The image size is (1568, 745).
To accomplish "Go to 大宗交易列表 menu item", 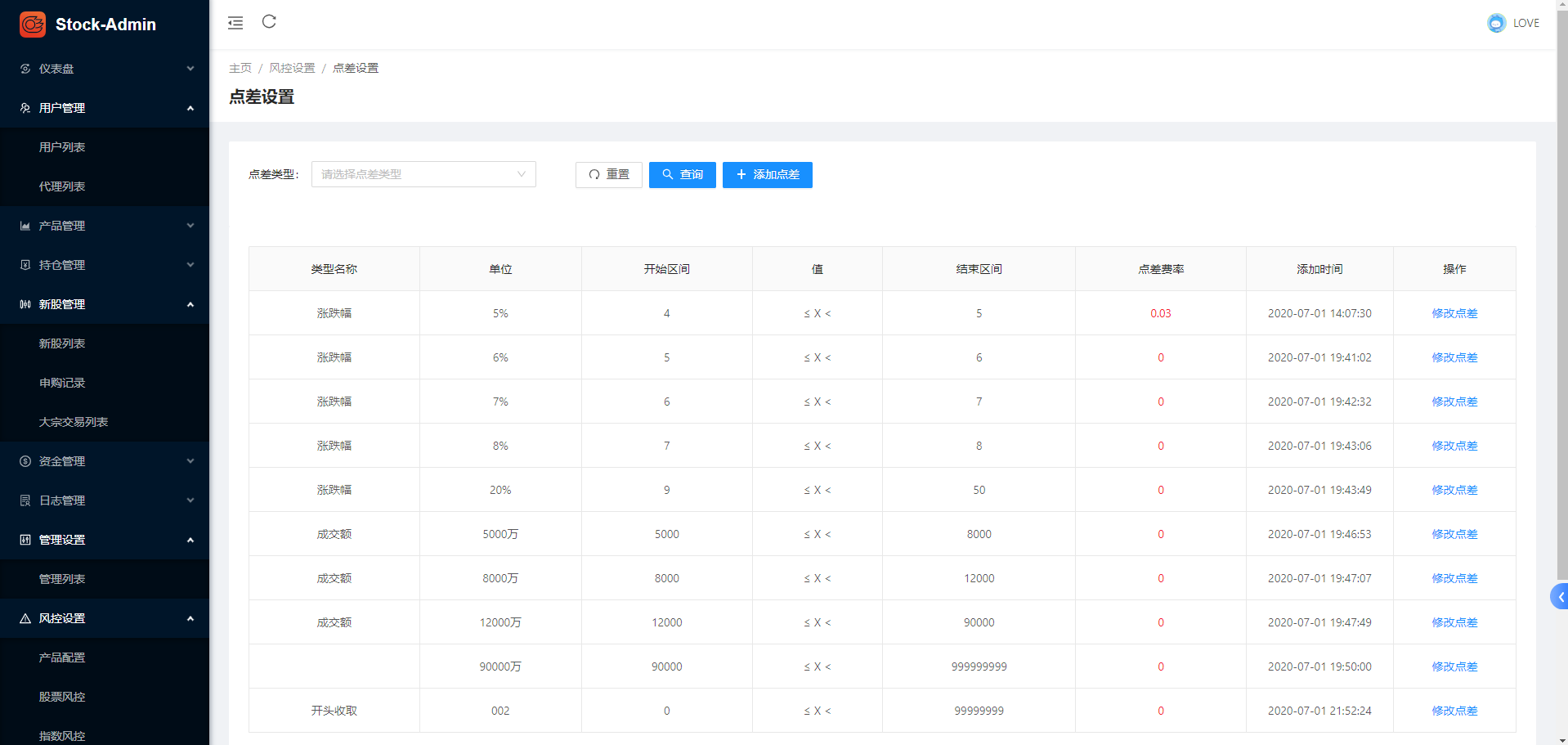I will pyautogui.click(x=74, y=422).
